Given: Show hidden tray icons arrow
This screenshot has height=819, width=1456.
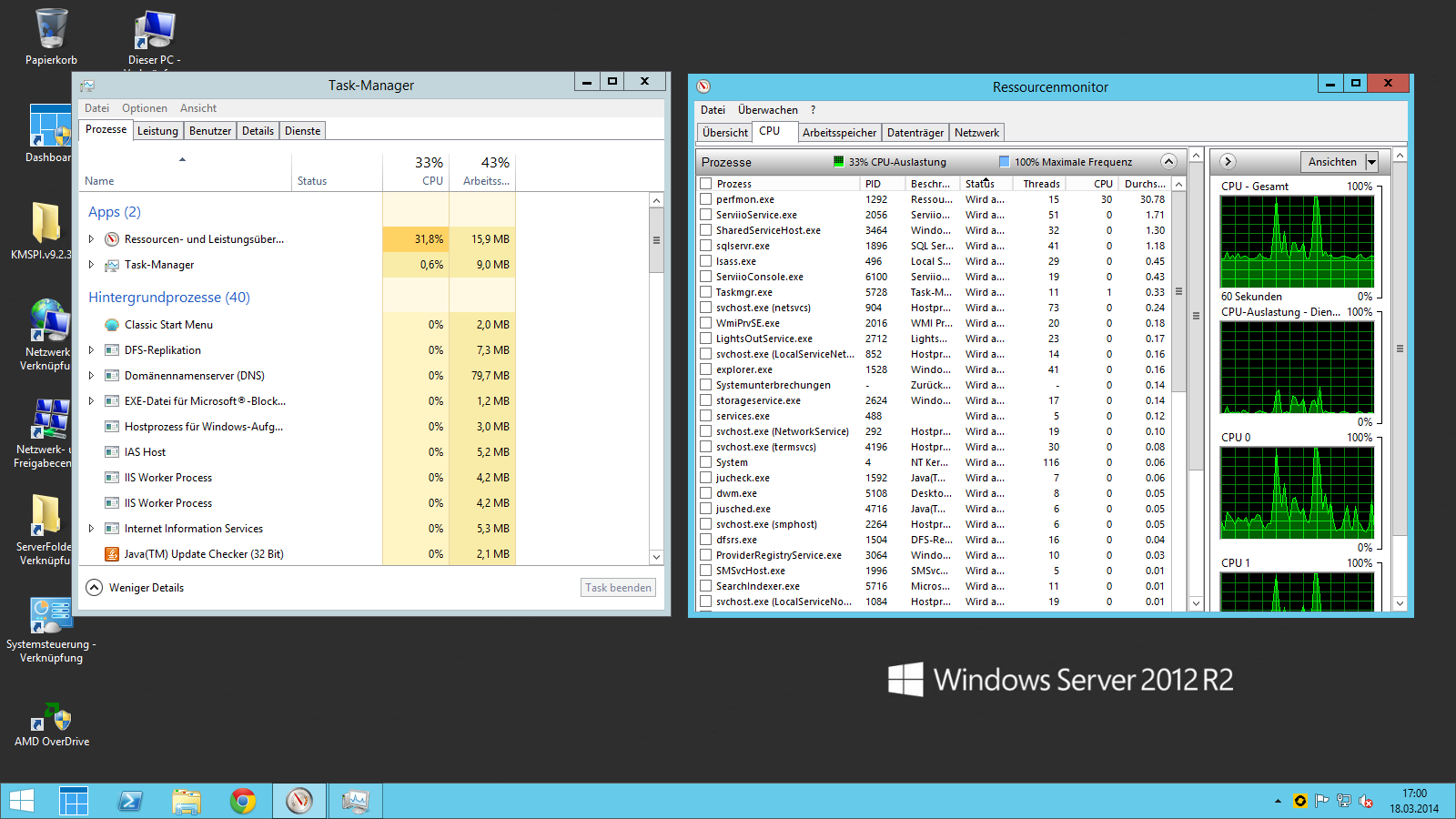Looking at the screenshot, I should (1278, 801).
